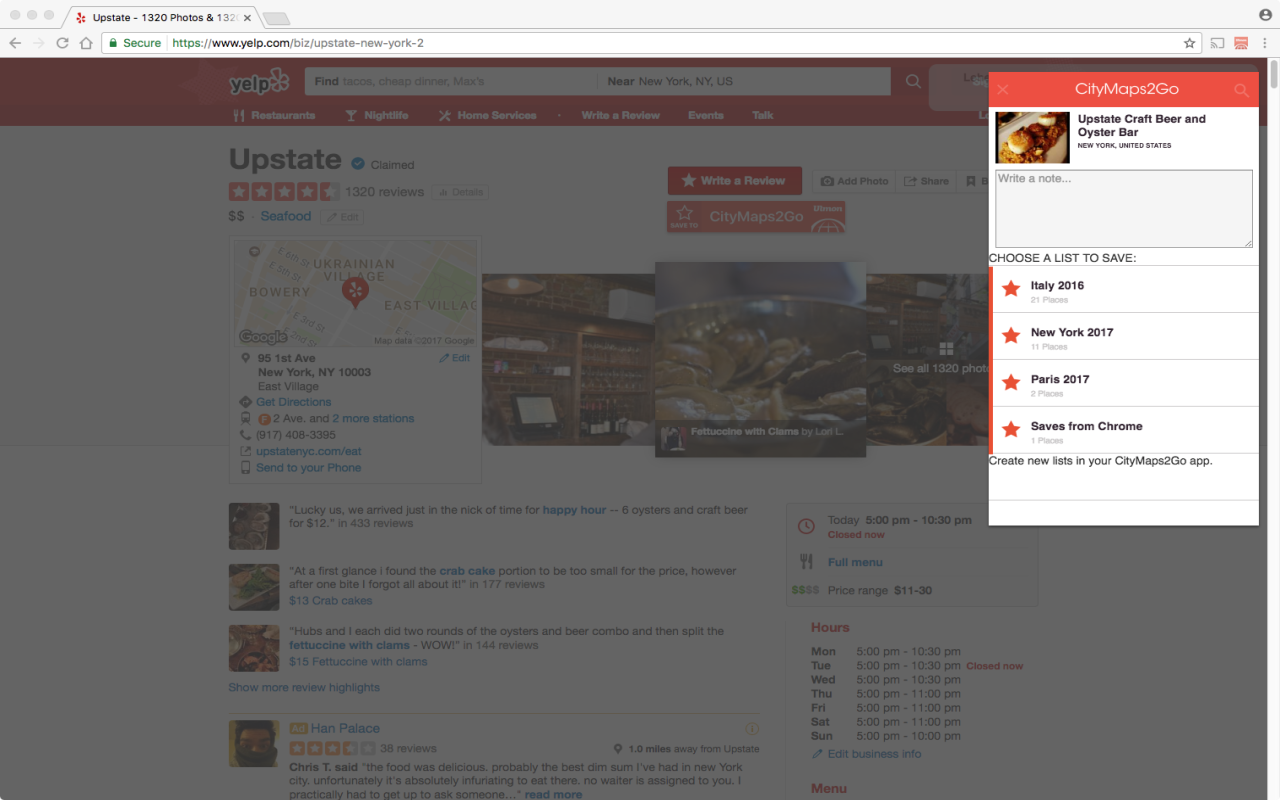
Task: Click 'read more' on Chris T. review
Action: 553,794
